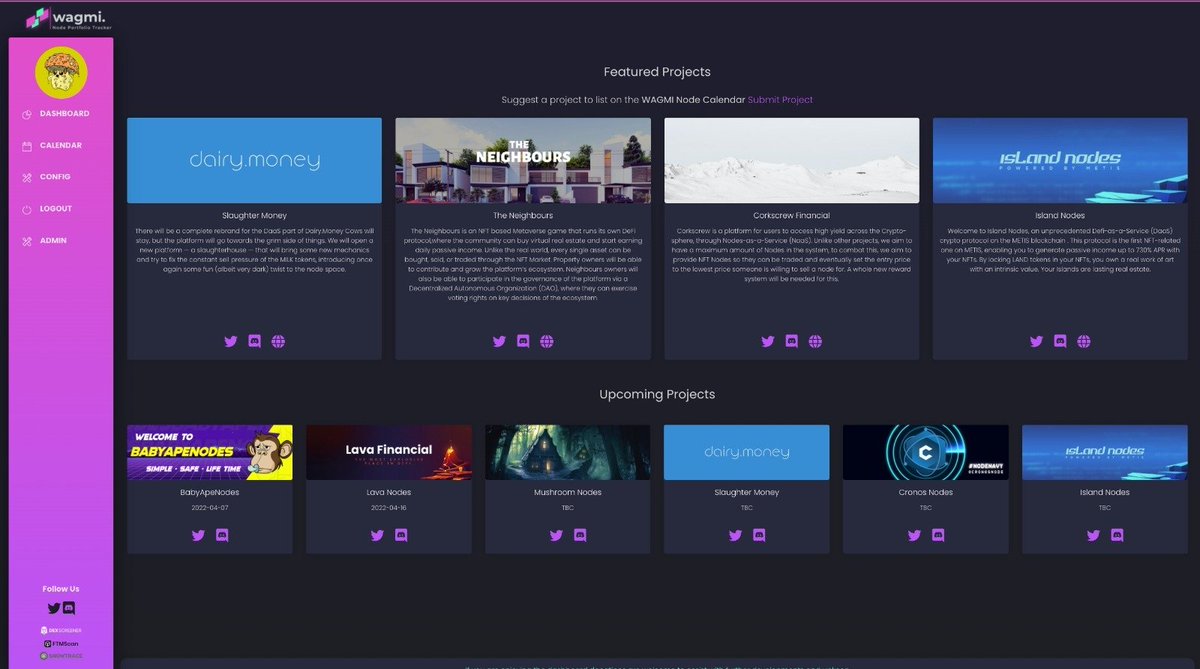Click the "2022-04-07" launch date
The height and width of the screenshot is (669, 1200).
[210, 508]
